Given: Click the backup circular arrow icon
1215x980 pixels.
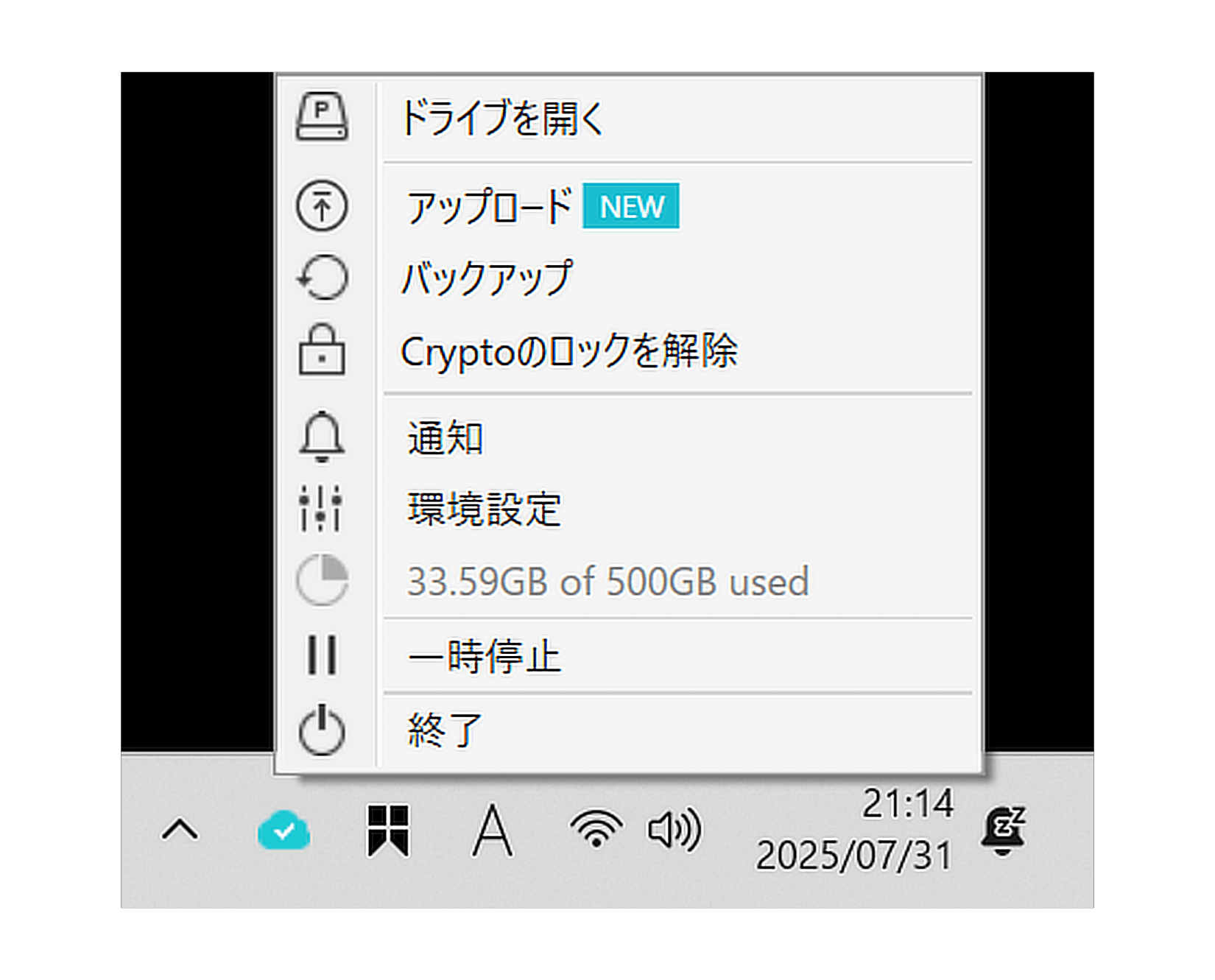Looking at the screenshot, I should (322, 278).
